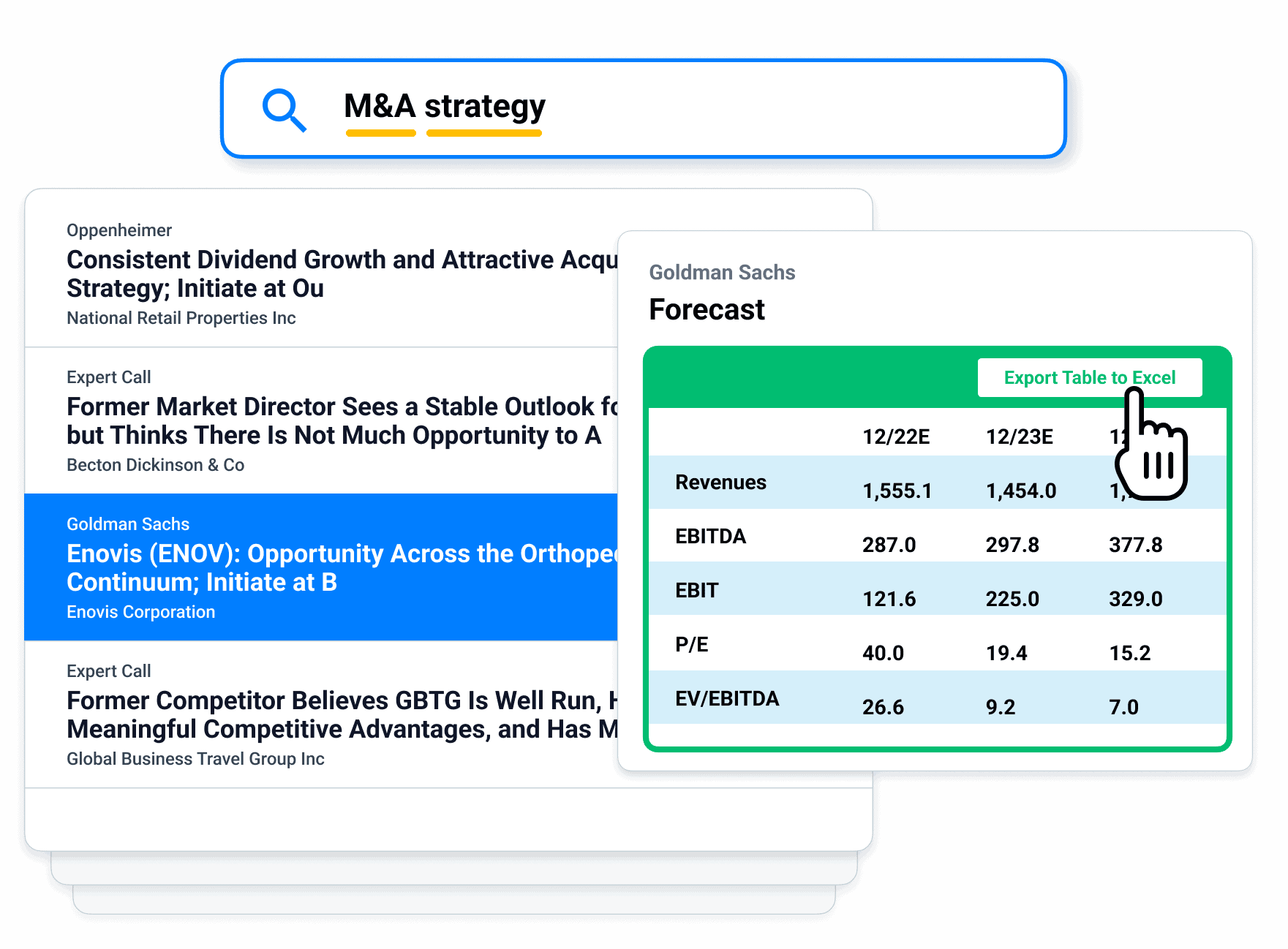This screenshot has width=1288, height=949.
Task: Click National Retail Properties Inc company name
Action: 181,318
